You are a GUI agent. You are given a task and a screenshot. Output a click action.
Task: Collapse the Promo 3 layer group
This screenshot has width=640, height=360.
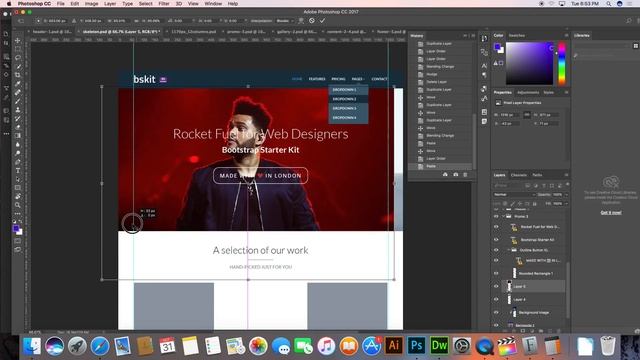click(503, 216)
